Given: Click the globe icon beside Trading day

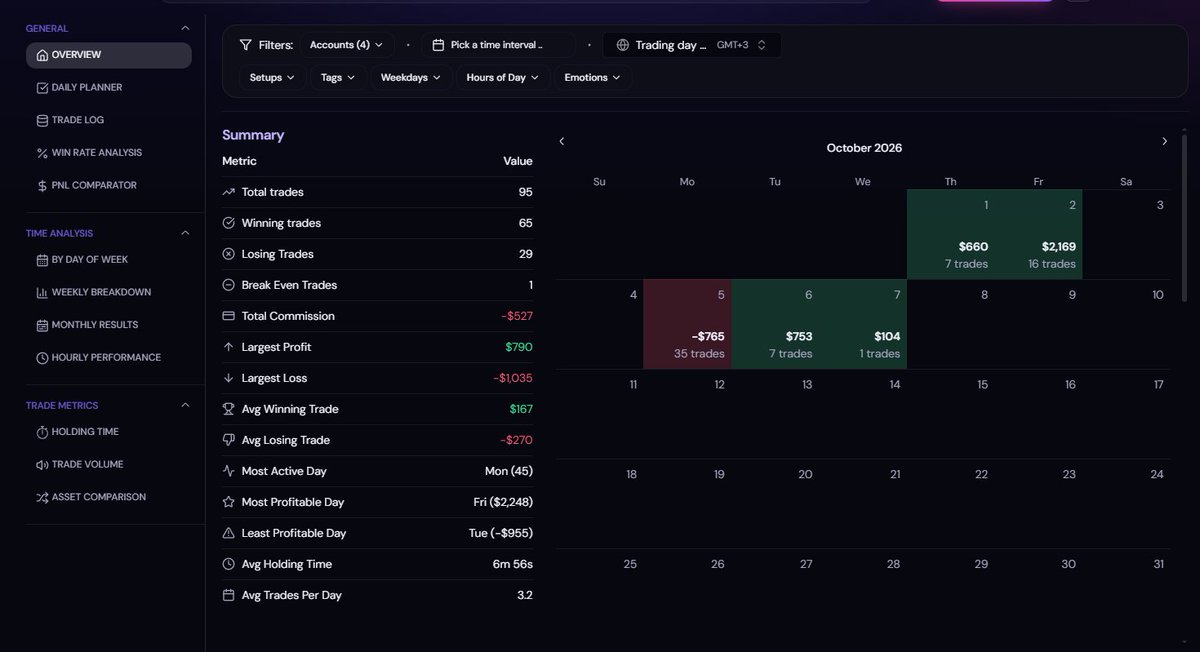Looking at the screenshot, I should coord(623,45).
